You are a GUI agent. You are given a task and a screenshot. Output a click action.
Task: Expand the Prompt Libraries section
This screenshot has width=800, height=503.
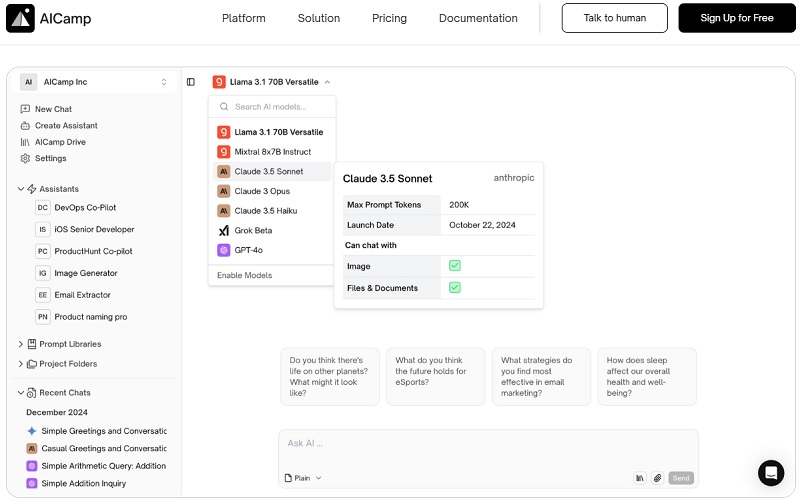point(21,344)
